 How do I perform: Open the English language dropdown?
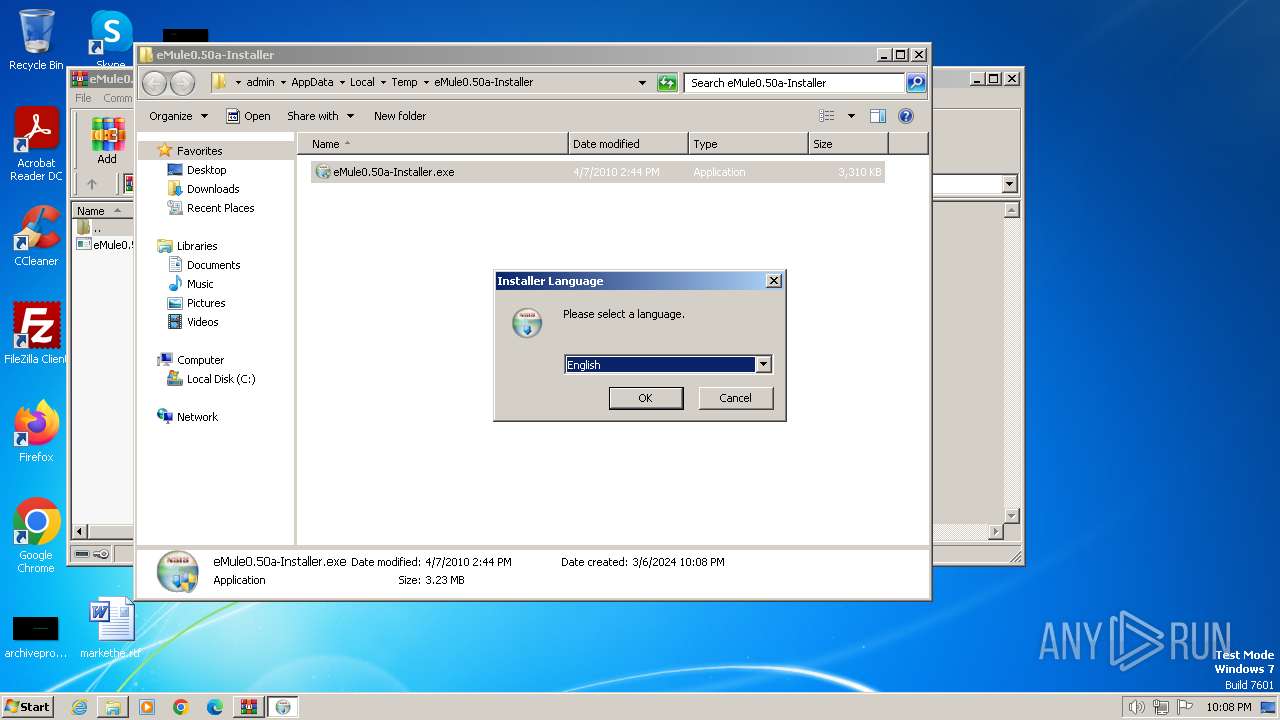click(763, 365)
